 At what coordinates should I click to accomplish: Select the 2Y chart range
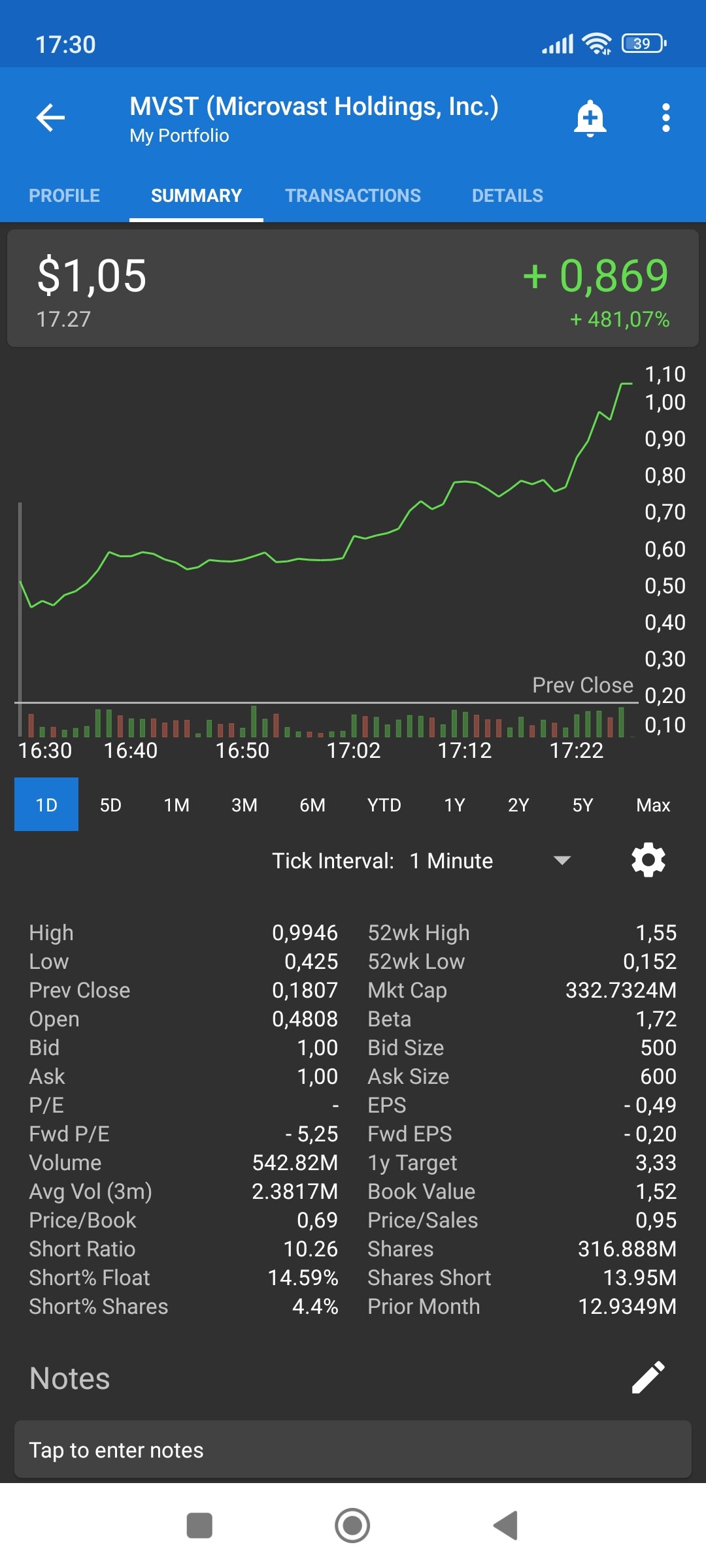pos(518,804)
